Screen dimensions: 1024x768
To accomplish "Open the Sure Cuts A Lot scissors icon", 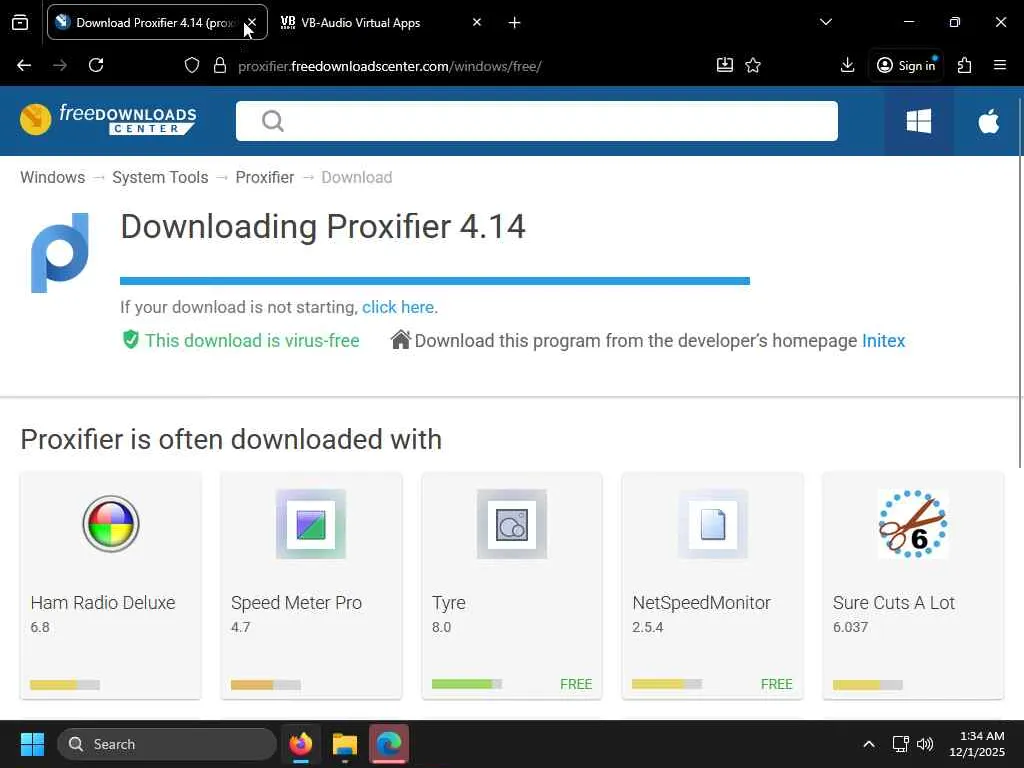I will (913, 524).
